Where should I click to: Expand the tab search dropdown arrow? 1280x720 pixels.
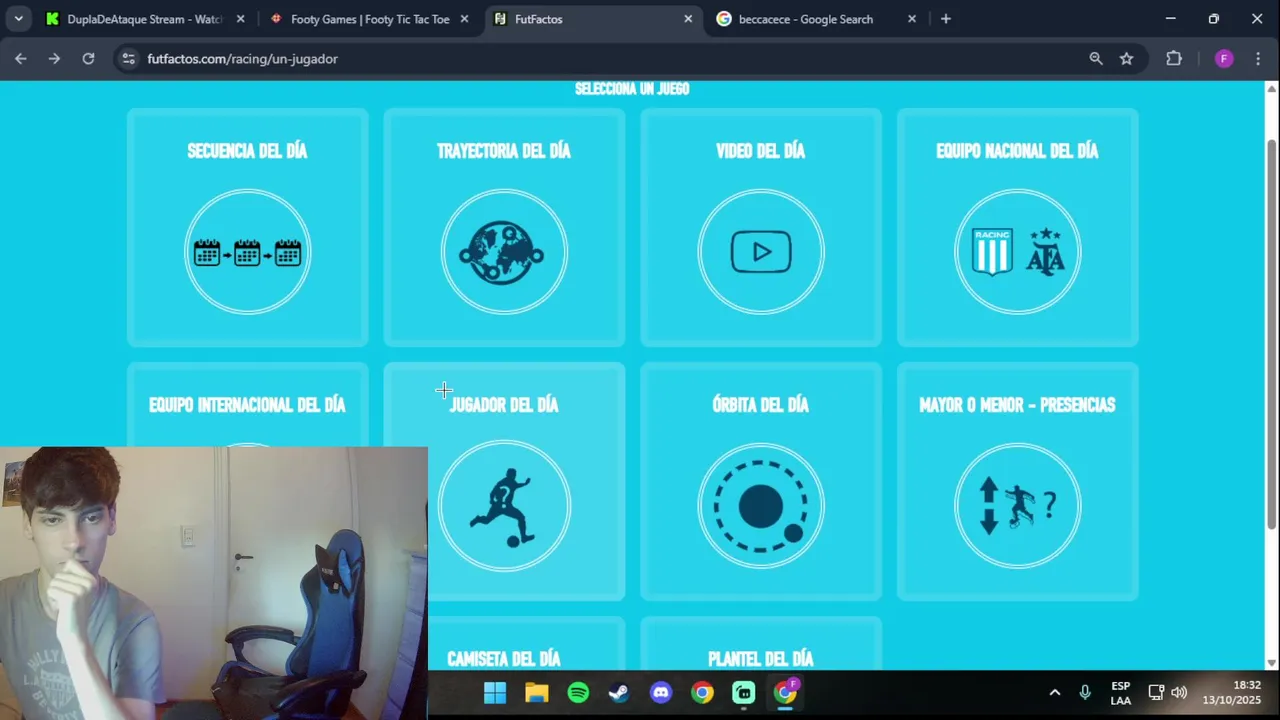pyautogui.click(x=18, y=19)
